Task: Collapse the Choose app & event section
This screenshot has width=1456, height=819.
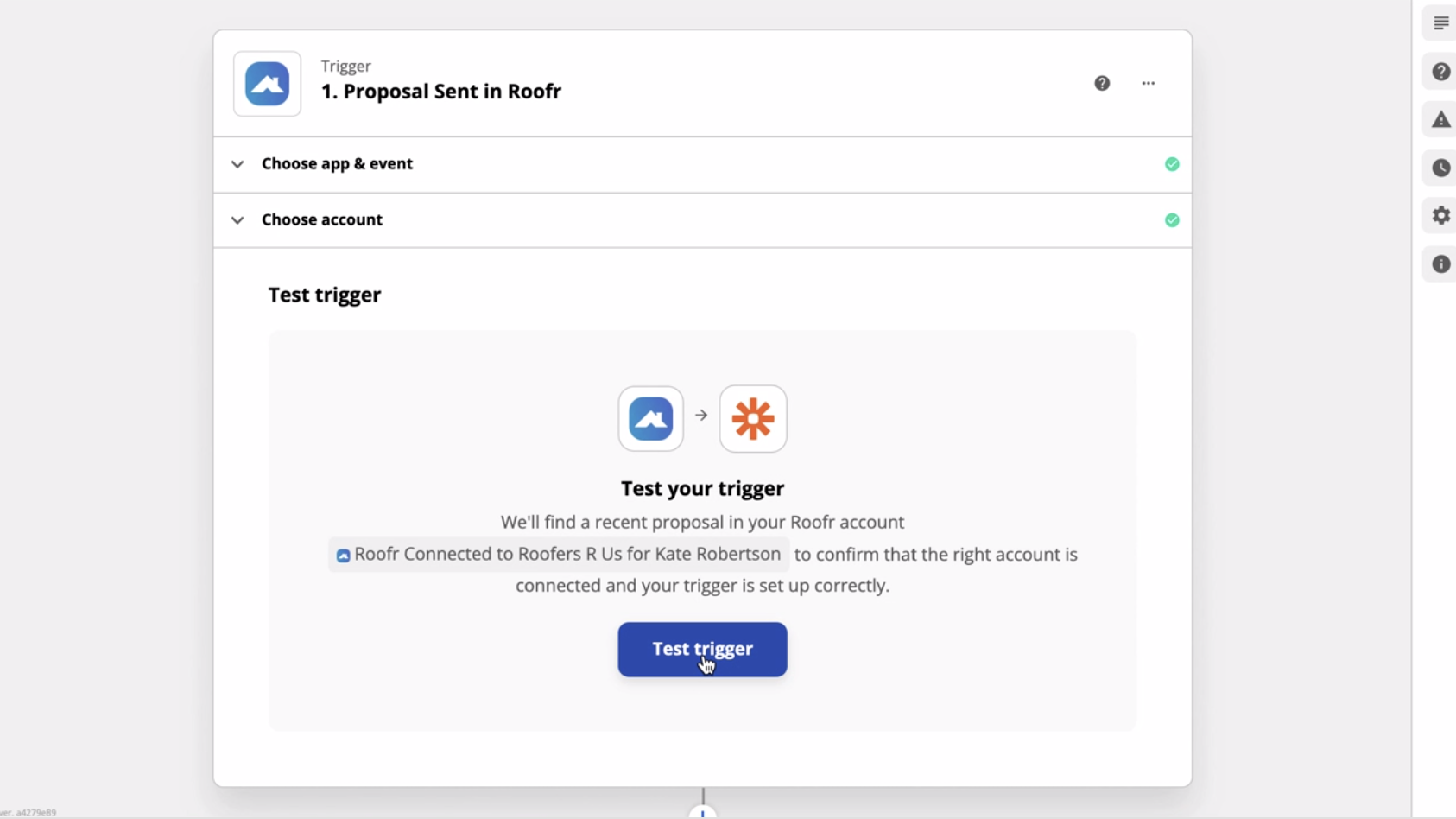Action: tap(237, 164)
